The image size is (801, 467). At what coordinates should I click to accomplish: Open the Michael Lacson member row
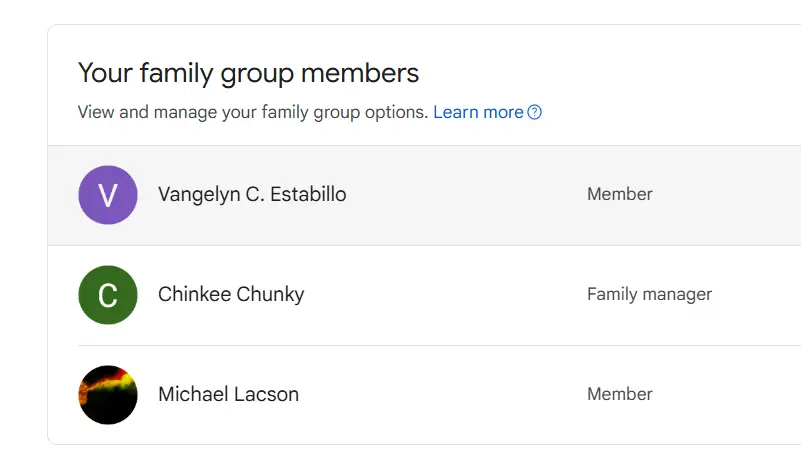click(424, 395)
